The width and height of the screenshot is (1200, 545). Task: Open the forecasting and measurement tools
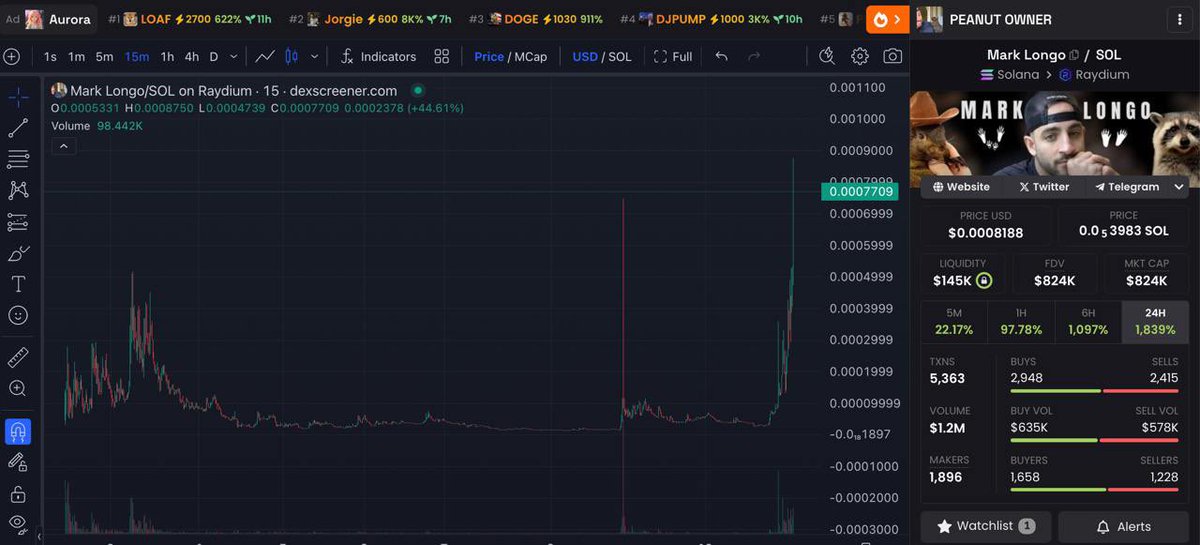[x=18, y=222]
